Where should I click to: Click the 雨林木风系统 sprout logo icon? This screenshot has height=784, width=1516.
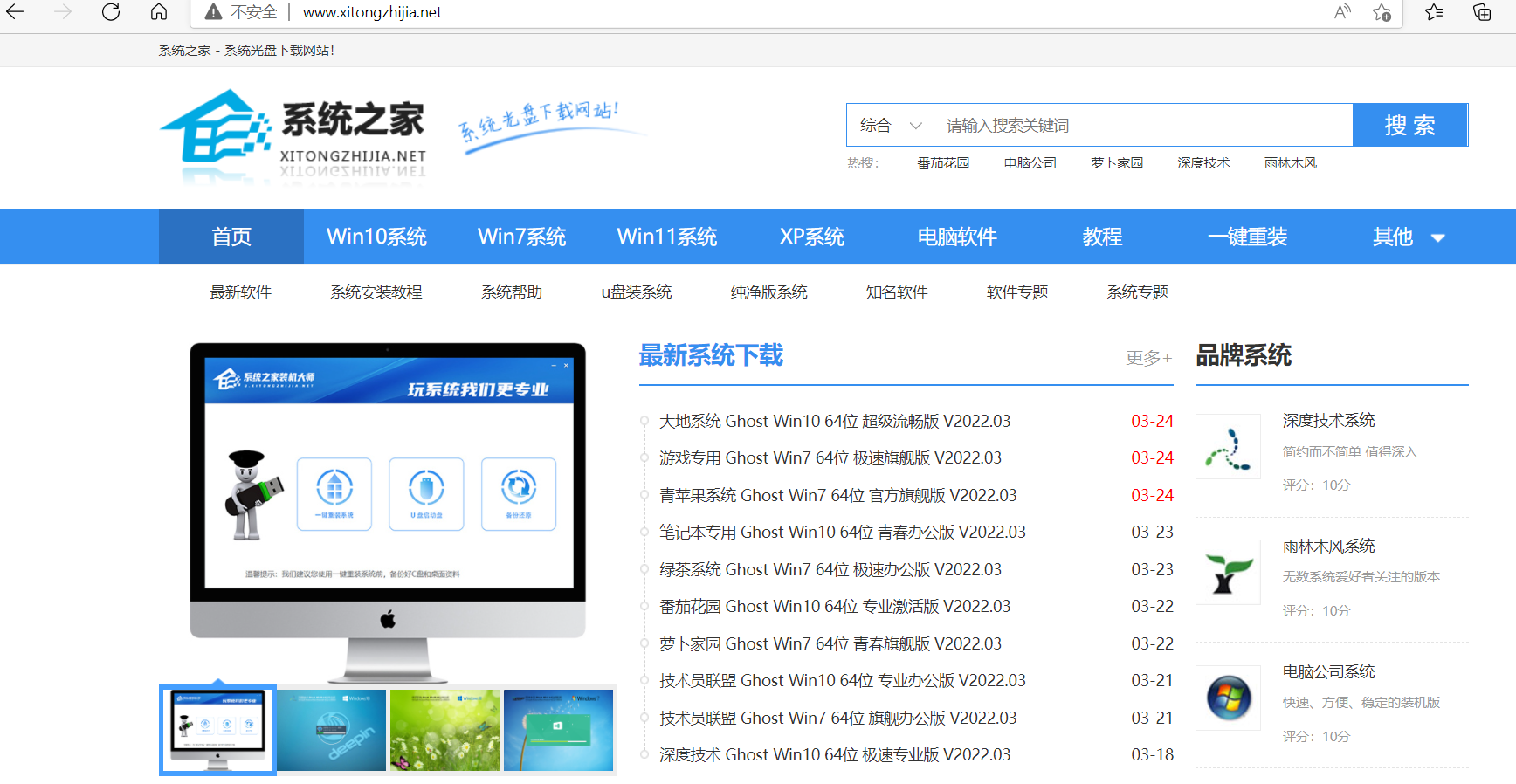click(x=1228, y=573)
